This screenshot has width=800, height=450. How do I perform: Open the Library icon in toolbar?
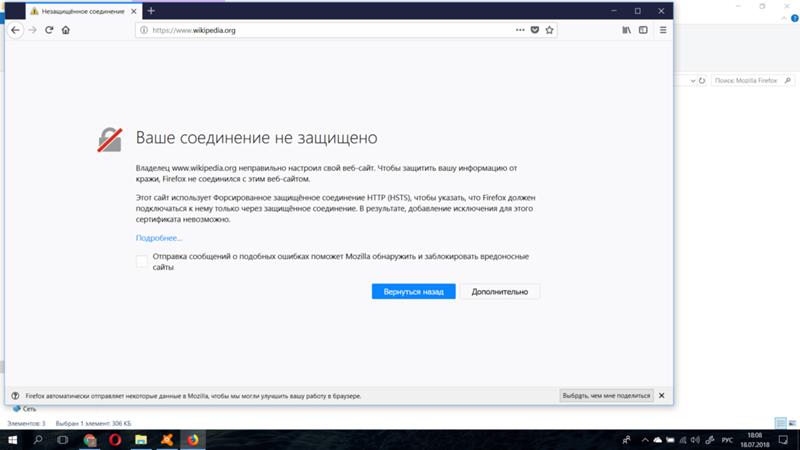627,30
